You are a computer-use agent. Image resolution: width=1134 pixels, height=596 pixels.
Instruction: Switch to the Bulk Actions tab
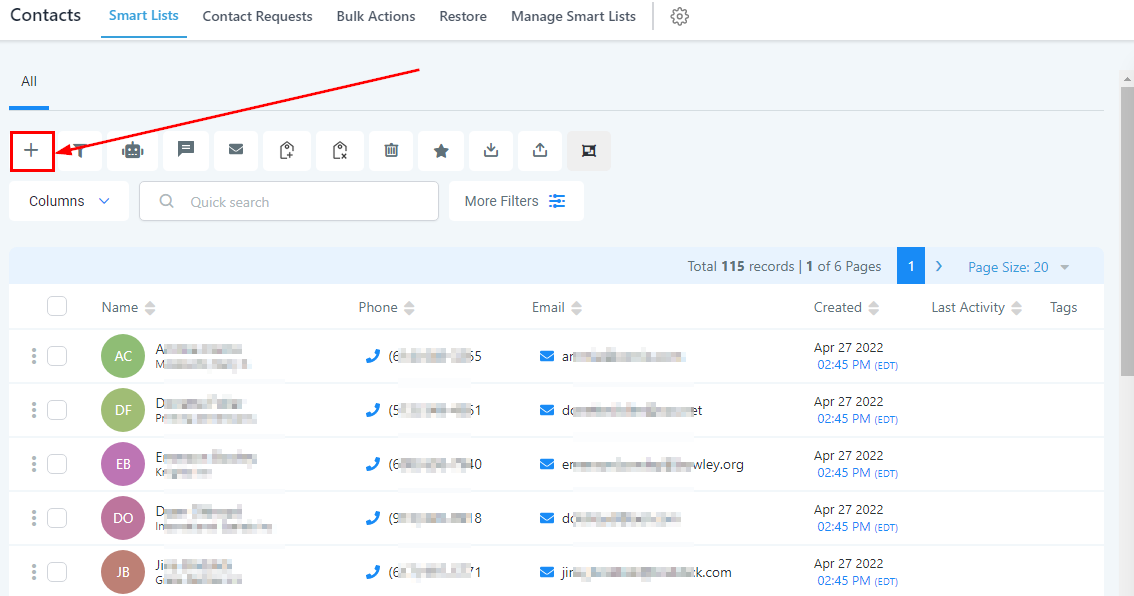pos(377,17)
